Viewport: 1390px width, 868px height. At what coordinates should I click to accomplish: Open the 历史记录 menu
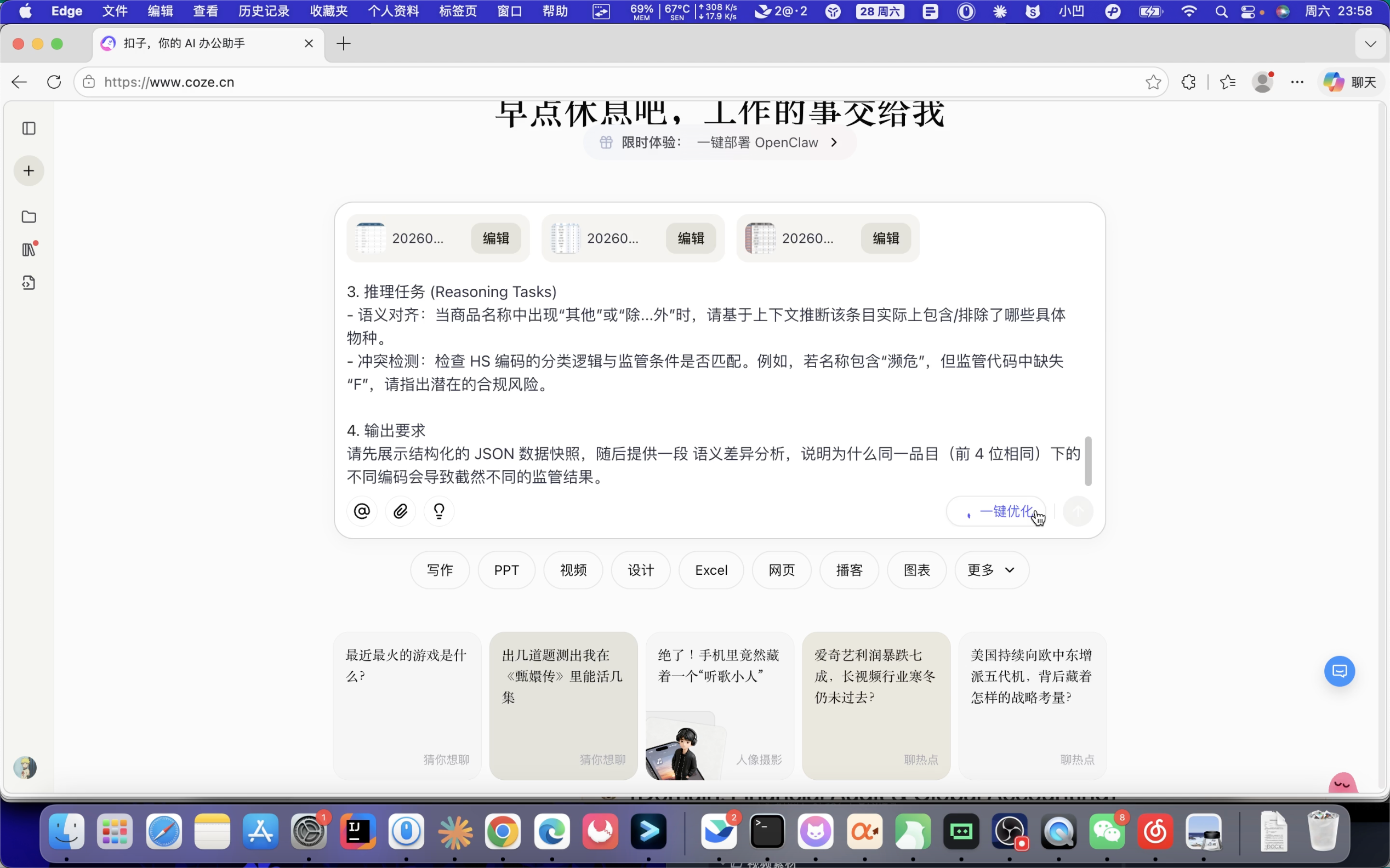pos(264,11)
